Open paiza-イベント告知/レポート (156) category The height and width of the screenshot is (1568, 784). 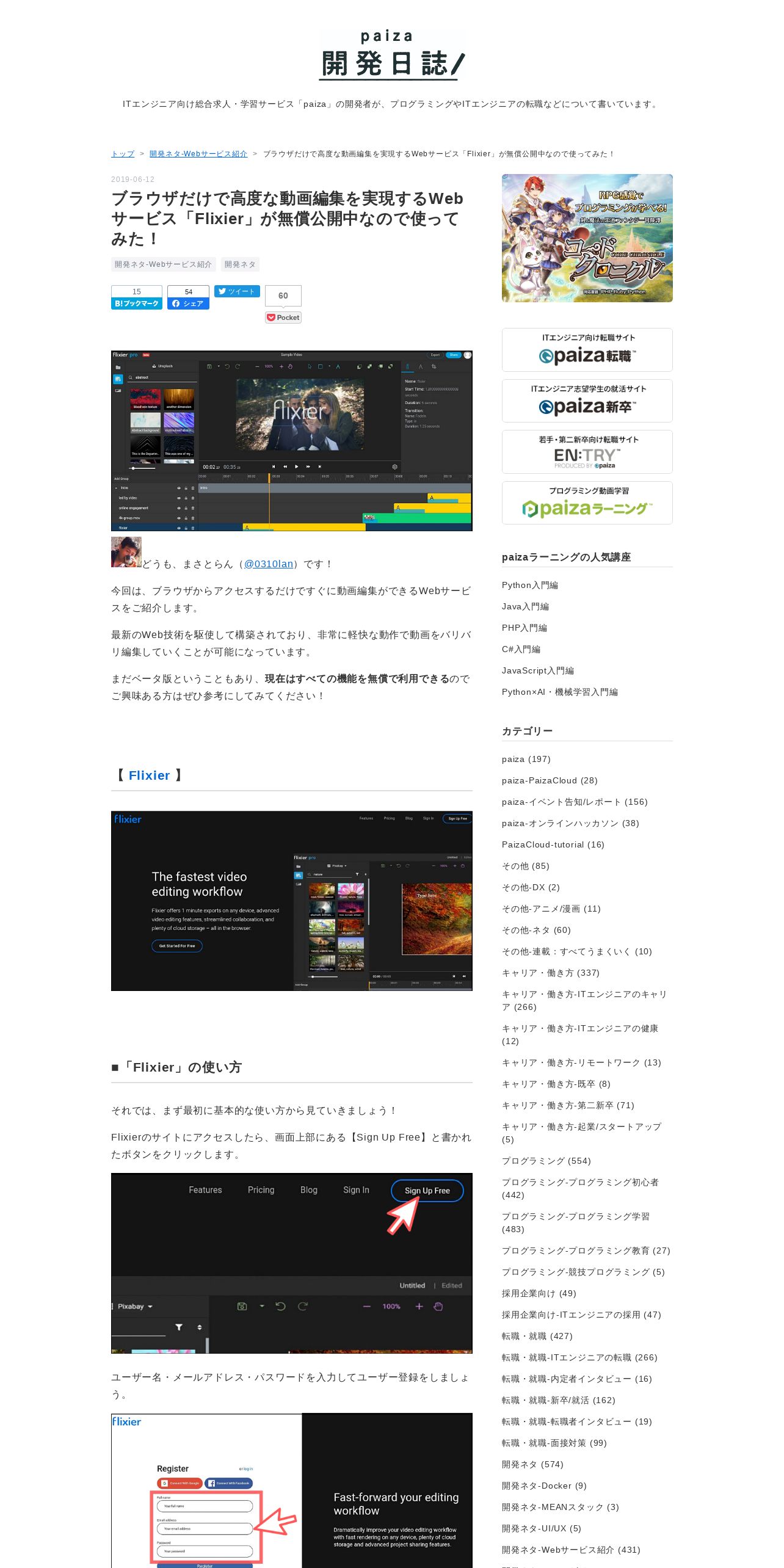tap(575, 802)
